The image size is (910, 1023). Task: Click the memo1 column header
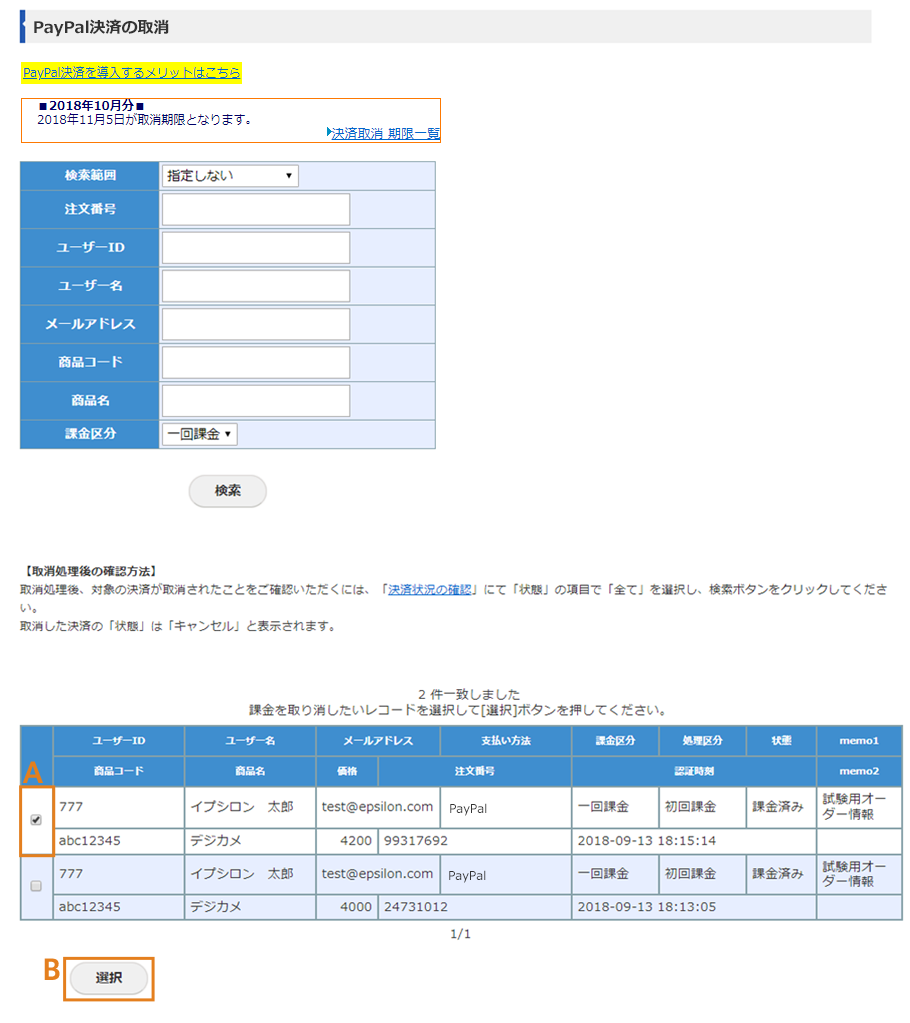(x=859, y=741)
